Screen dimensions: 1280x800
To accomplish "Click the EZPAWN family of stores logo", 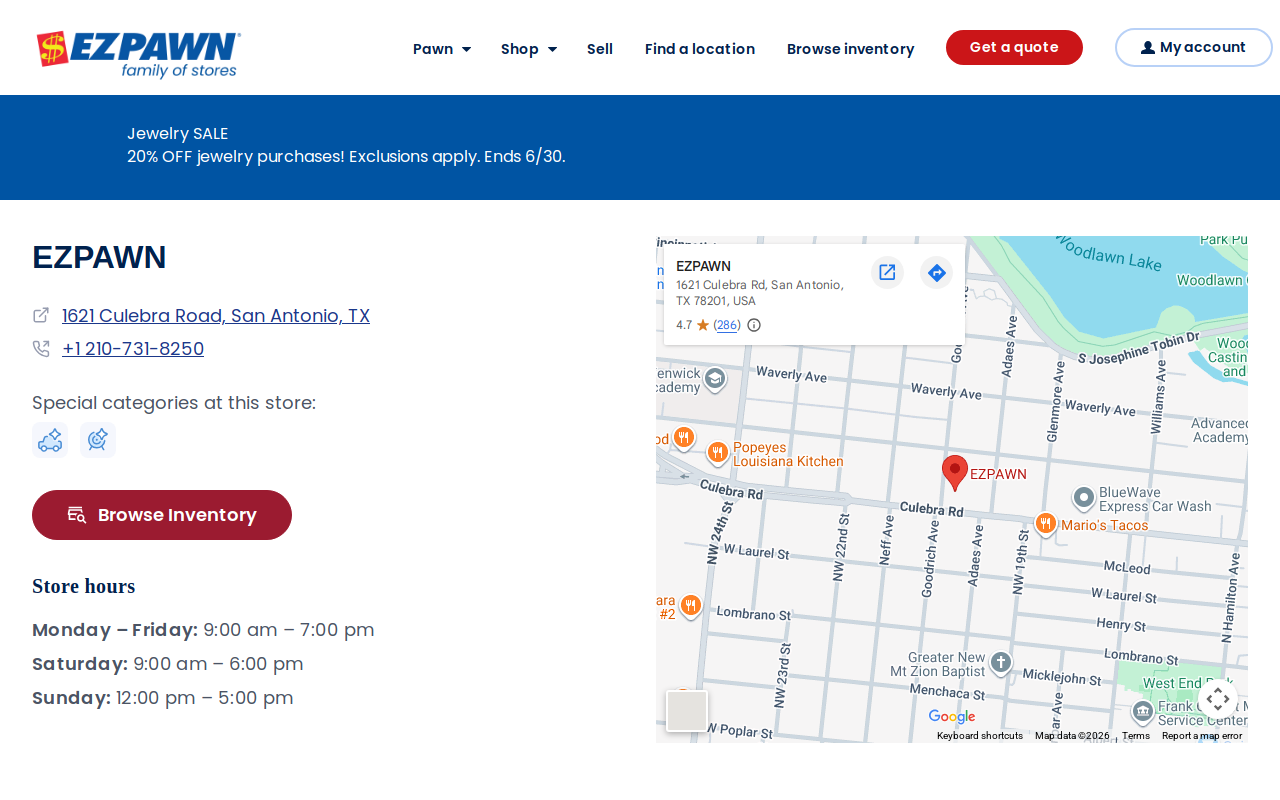I will coord(139,54).
